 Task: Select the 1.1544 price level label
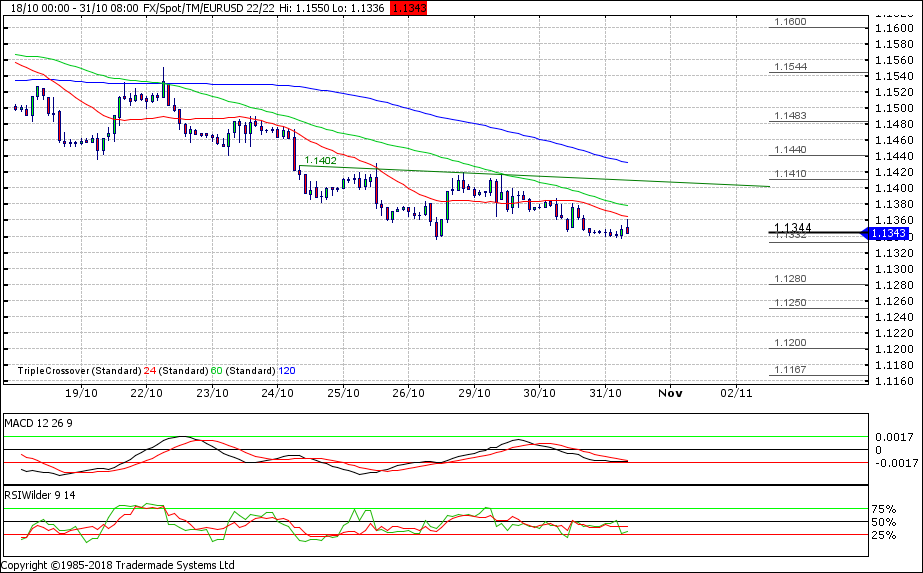pyautogui.click(x=790, y=67)
